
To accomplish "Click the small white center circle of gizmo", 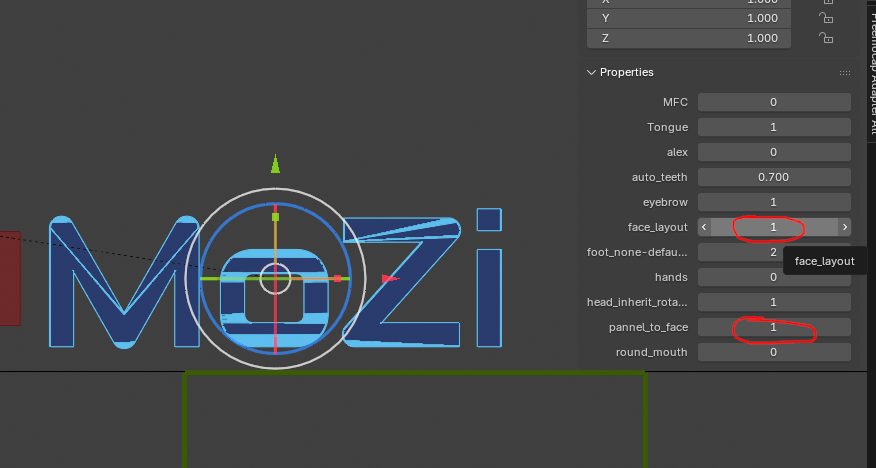I will [x=276, y=279].
